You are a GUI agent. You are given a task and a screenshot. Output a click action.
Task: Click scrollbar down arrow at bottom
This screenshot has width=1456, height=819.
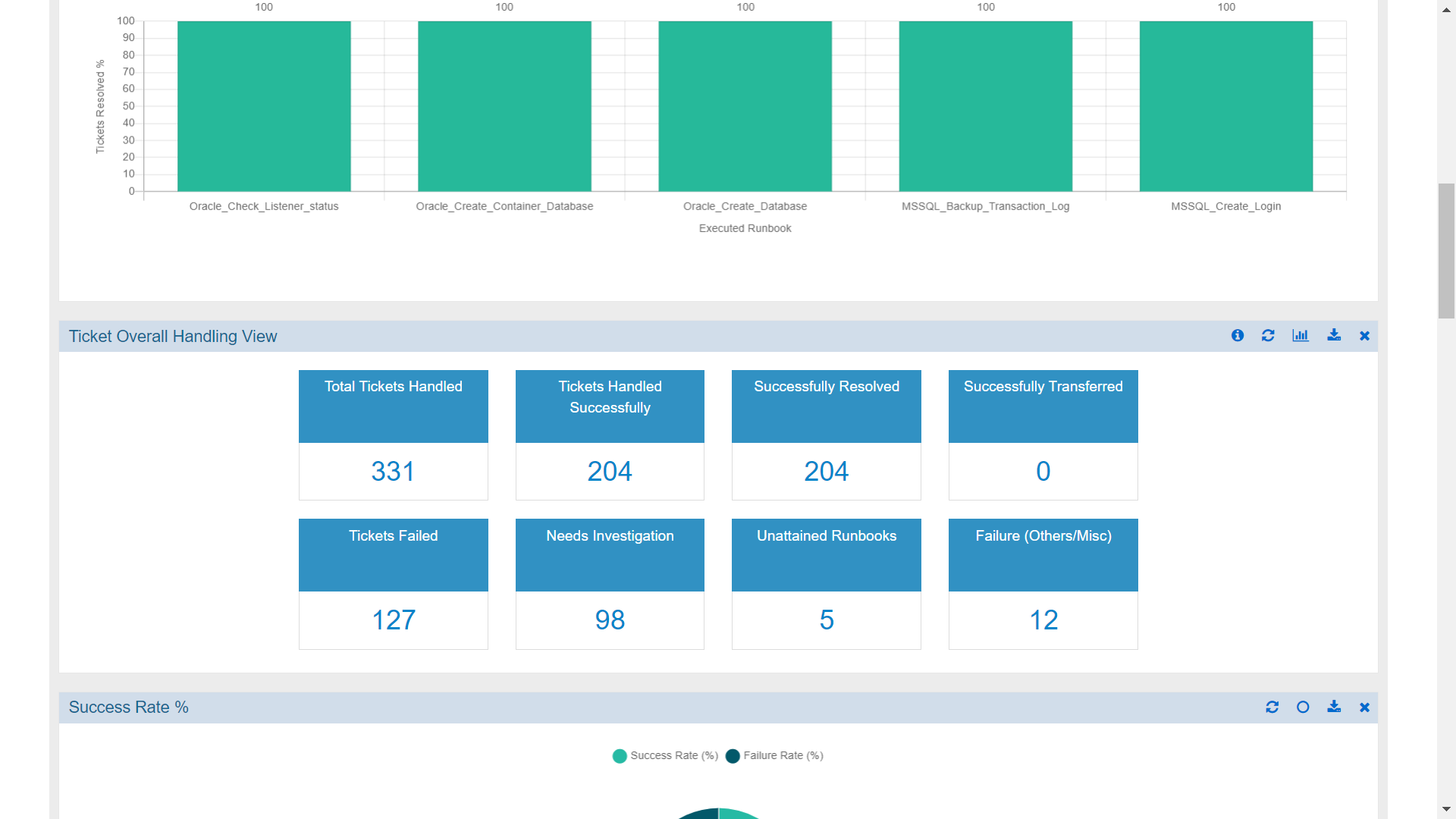click(1446, 810)
